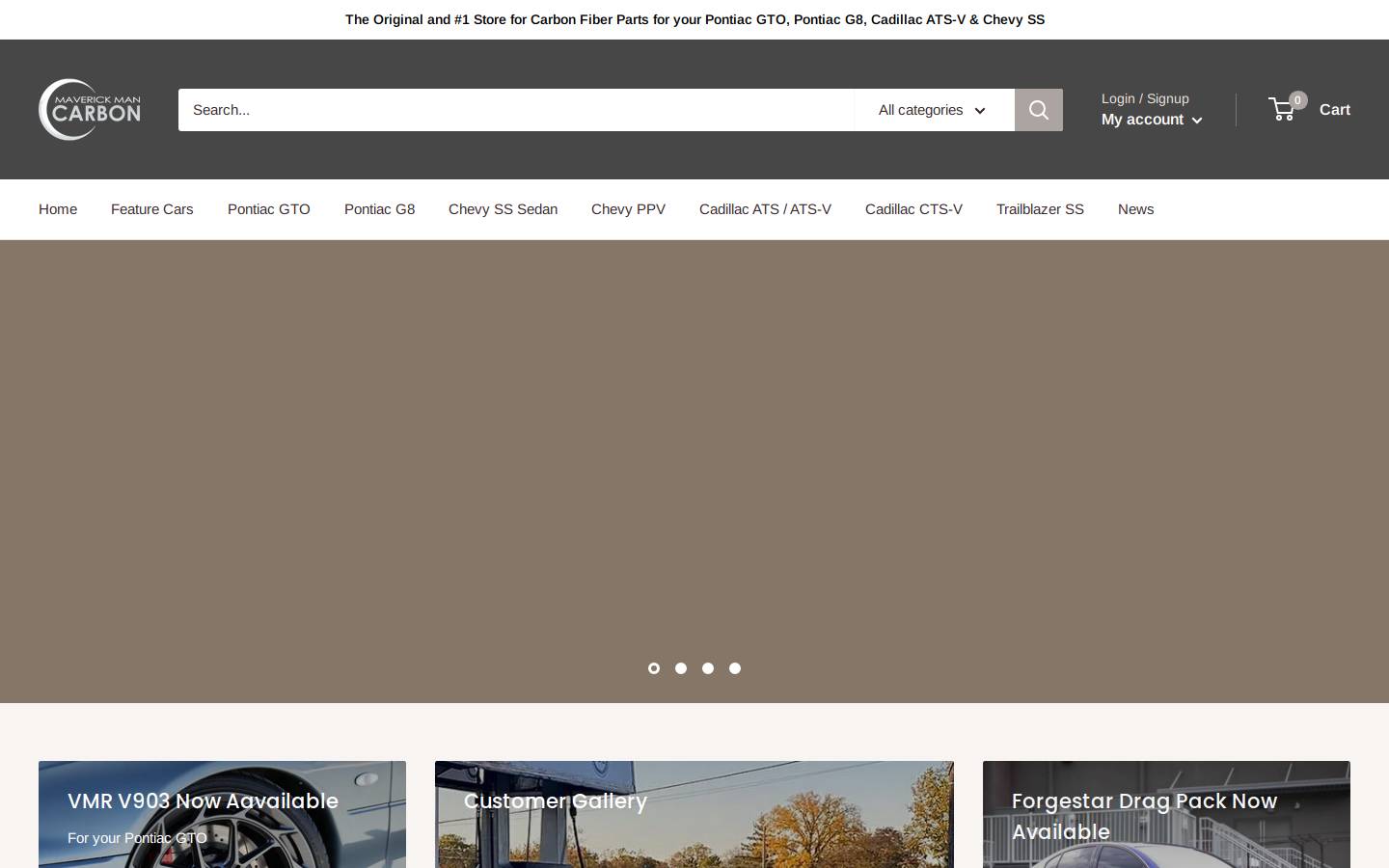Open the Feature Cars menu
Image resolution: width=1389 pixels, height=868 pixels.
coord(151,209)
